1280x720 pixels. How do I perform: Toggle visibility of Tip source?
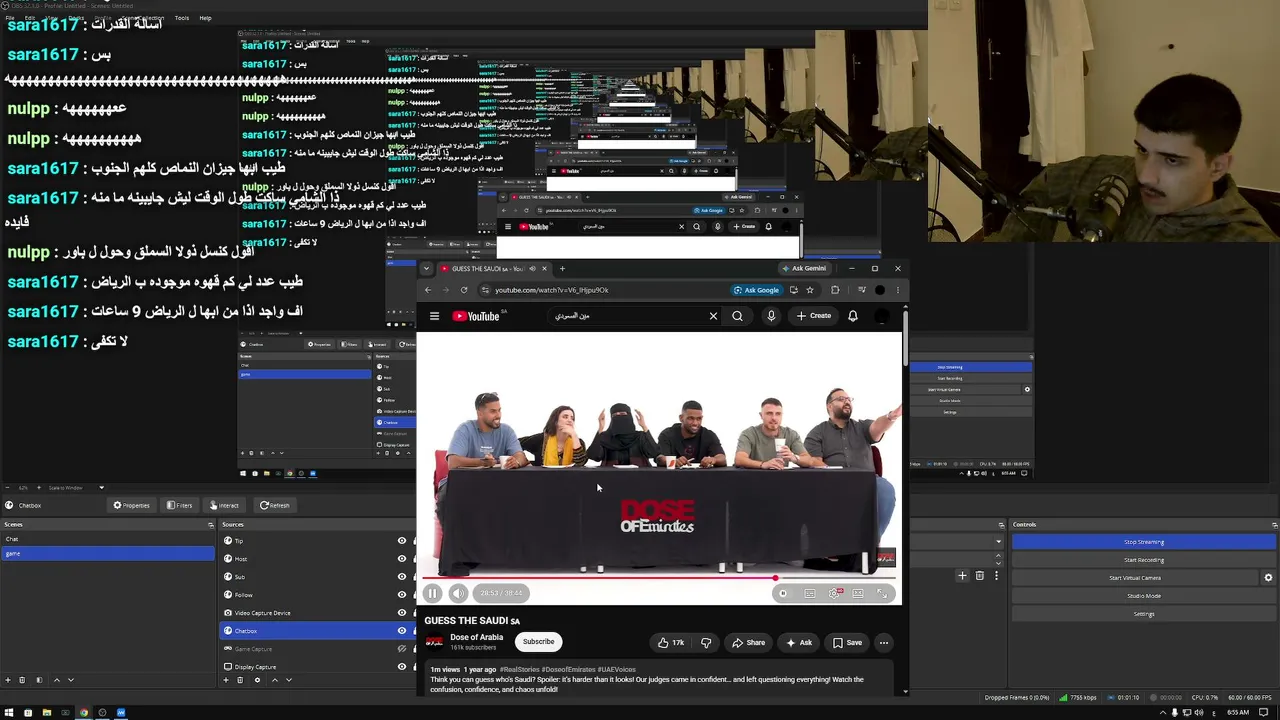coord(402,541)
